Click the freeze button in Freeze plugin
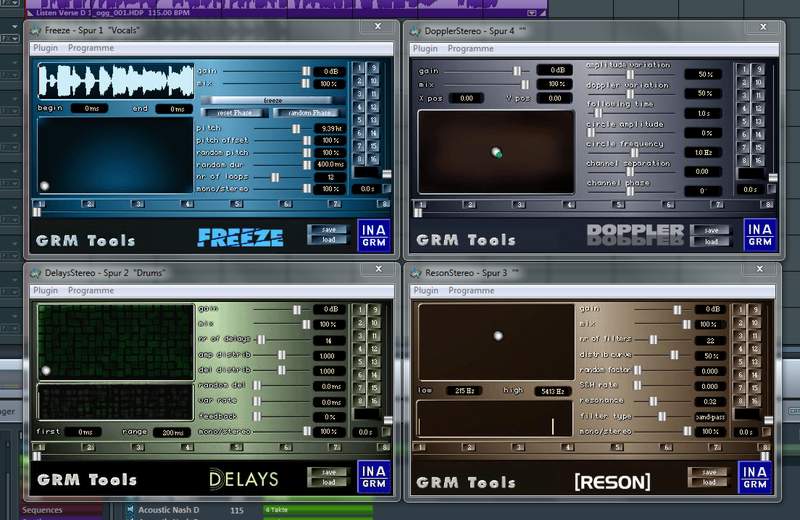The width and height of the screenshot is (800, 520). click(x=272, y=100)
